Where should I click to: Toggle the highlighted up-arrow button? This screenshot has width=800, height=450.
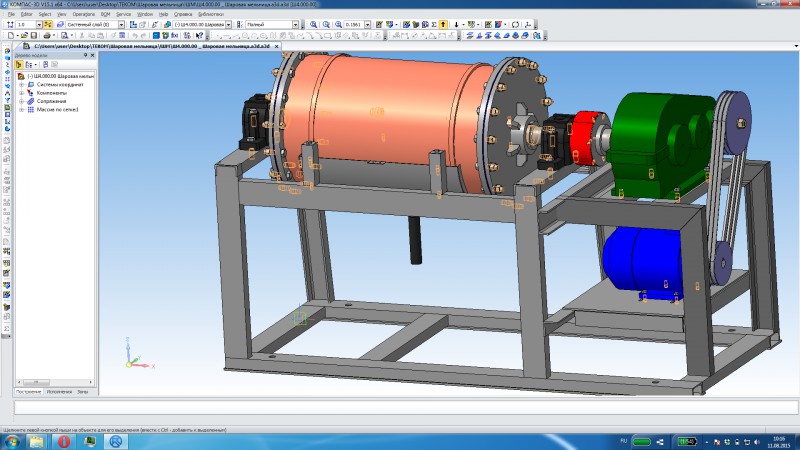click(x=443, y=24)
